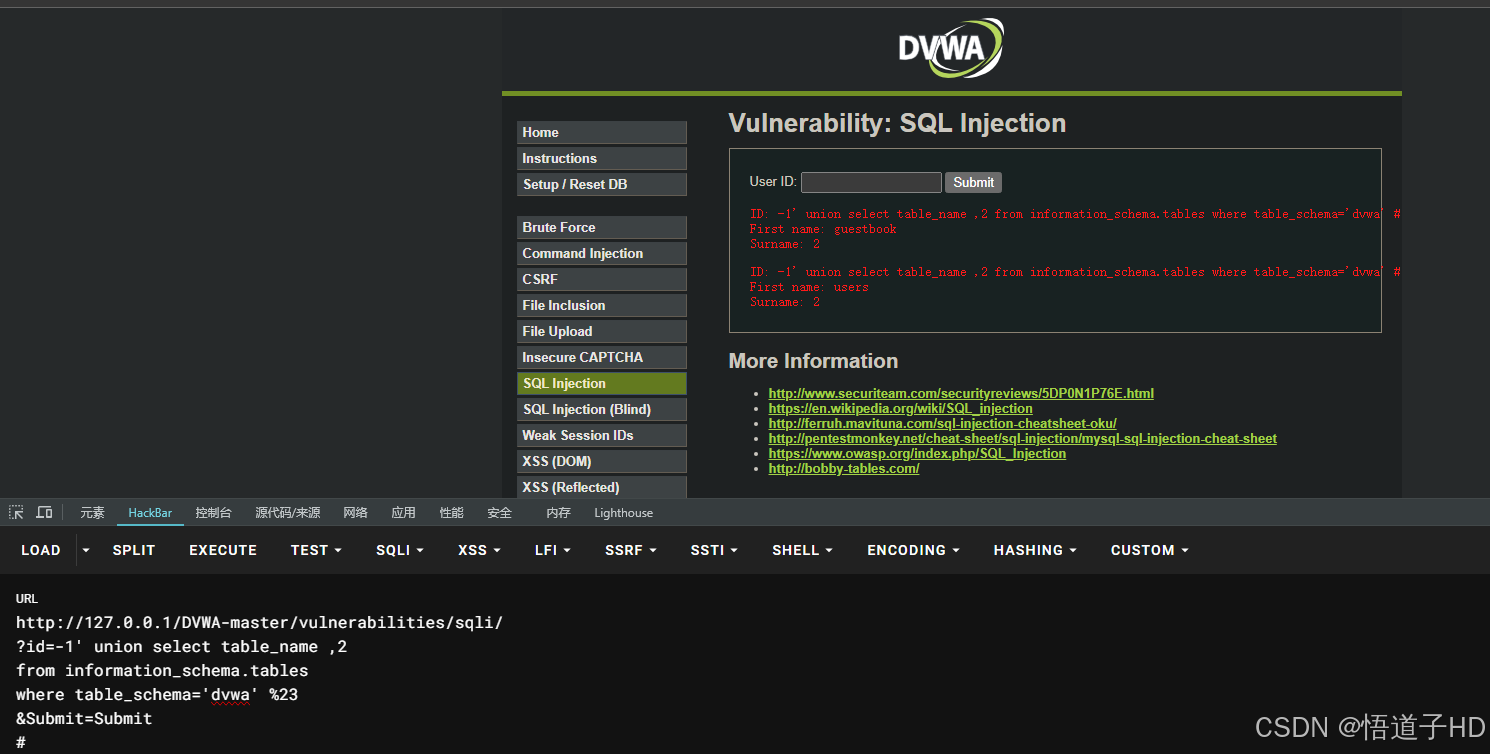Expand the SSTI dropdown
This screenshot has height=754, width=1490.
pyautogui.click(x=714, y=550)
